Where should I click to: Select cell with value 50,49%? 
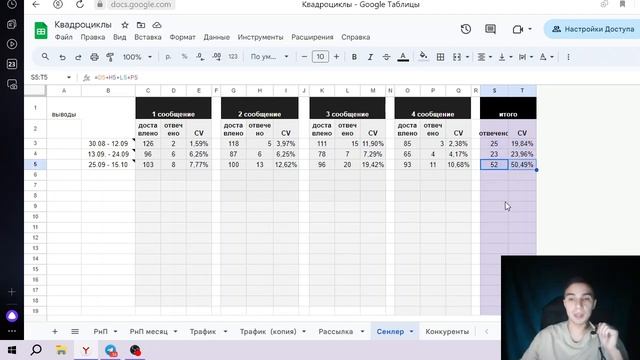point(522,164)
